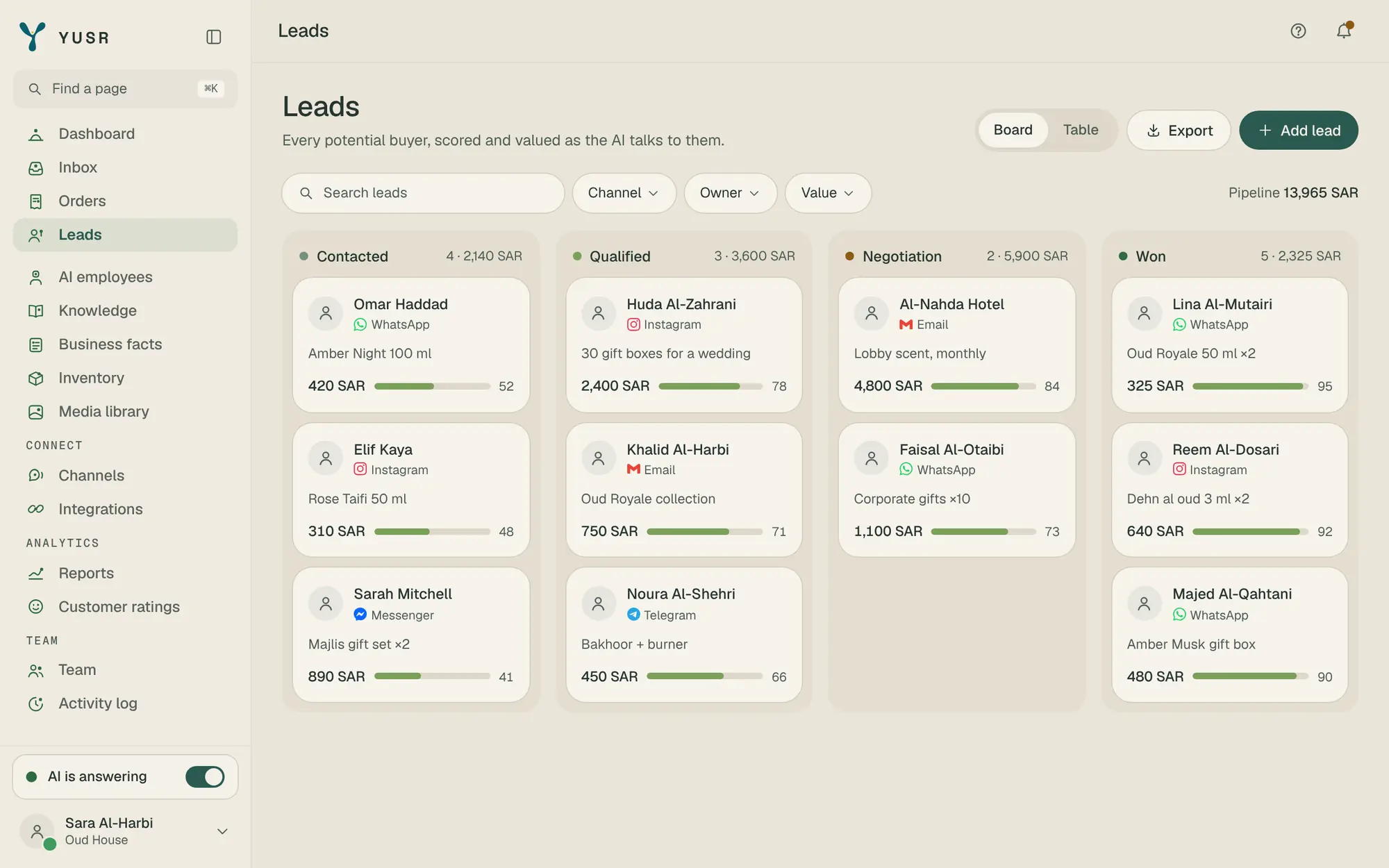Click Lina Al-Mutairi's avatar
The height and width of the screenshot is (868, 1389).
(x=1144, y=314)
